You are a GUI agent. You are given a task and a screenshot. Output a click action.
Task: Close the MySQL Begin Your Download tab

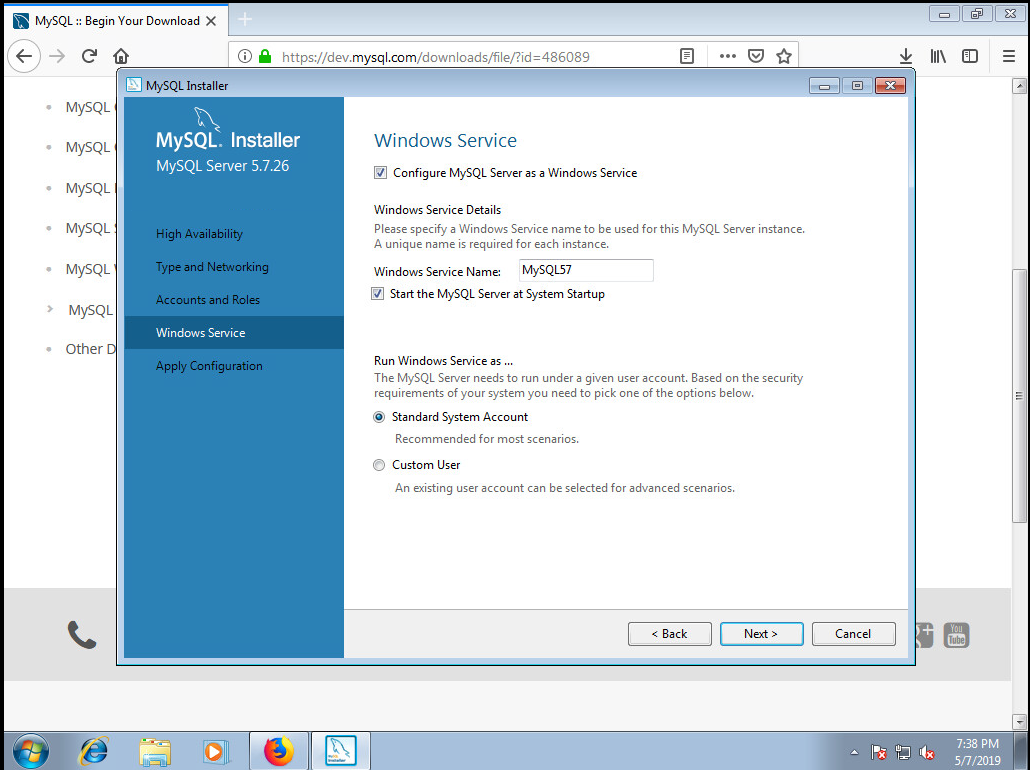point(211,21)
